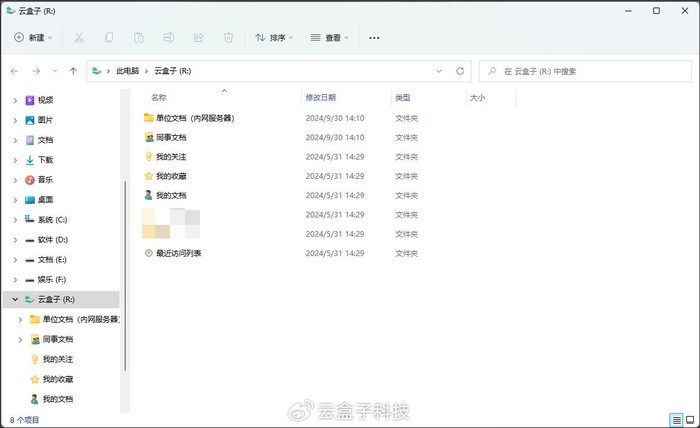
Task: Expand 视频 in navigation pane
Action: [15, 100]
